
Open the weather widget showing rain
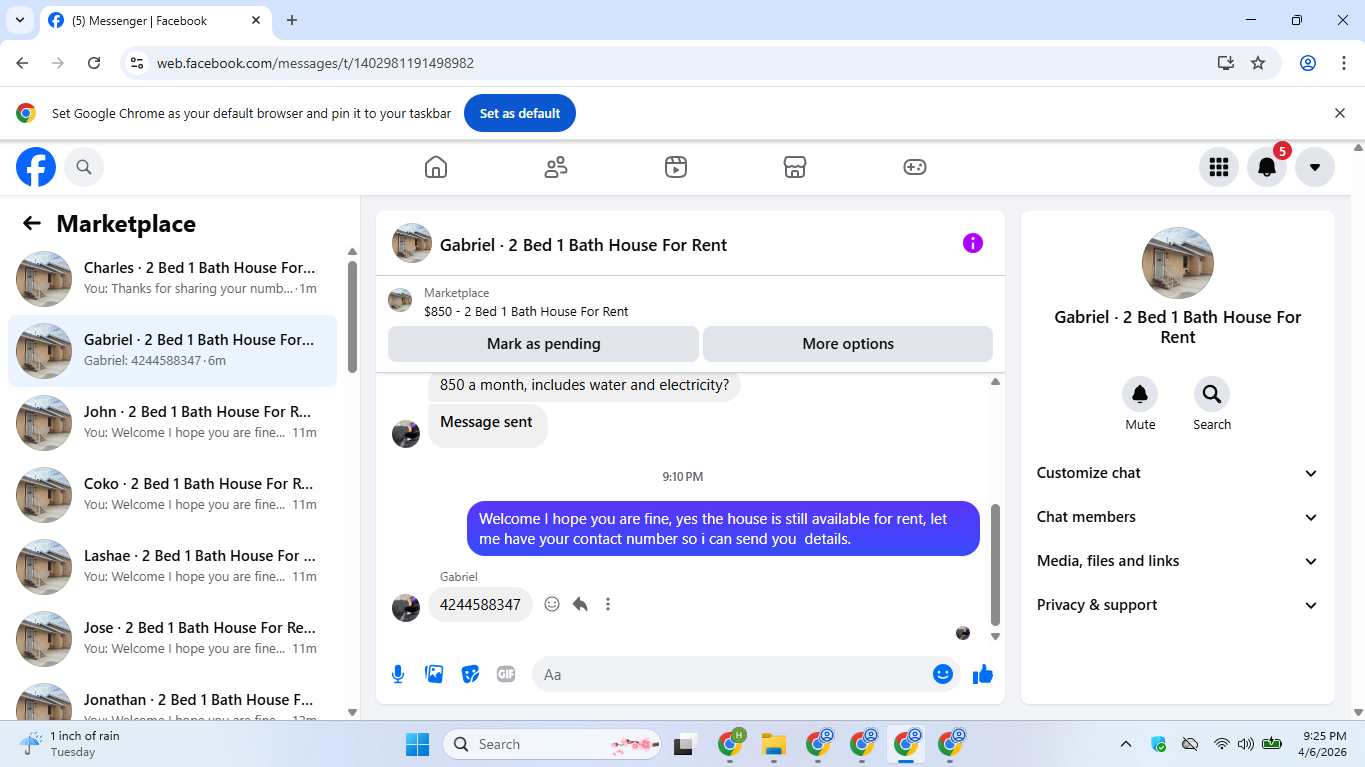tap(70, 744)
